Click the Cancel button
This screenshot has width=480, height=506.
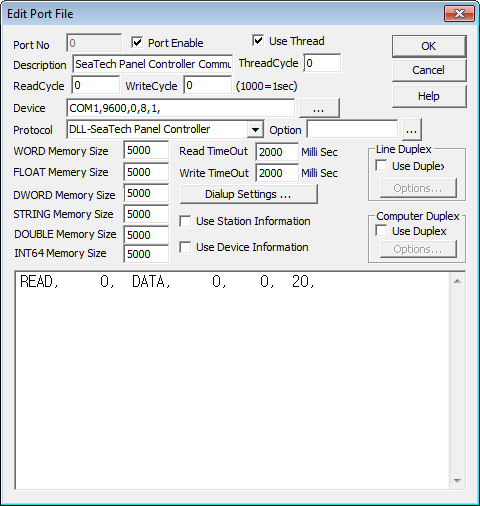(x=429, y=70)
